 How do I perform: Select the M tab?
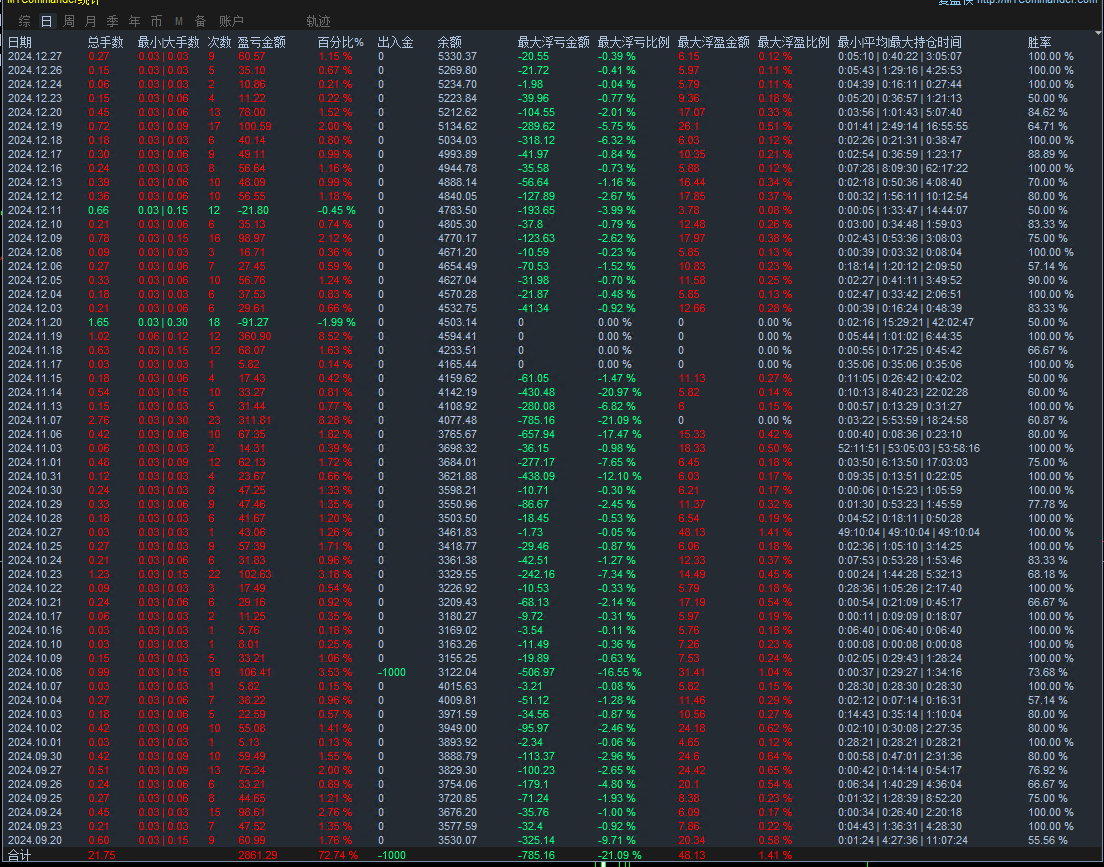click(x=179, y=21)
